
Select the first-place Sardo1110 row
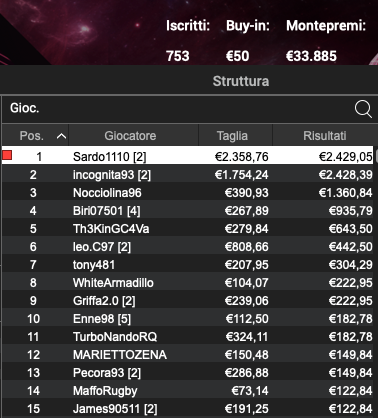(188, 156)
